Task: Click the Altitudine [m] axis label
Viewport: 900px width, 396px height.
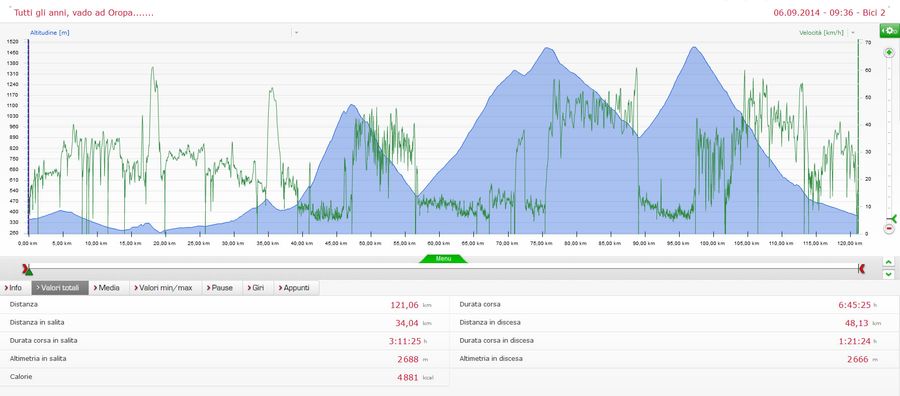Action: tap(50, 33)
